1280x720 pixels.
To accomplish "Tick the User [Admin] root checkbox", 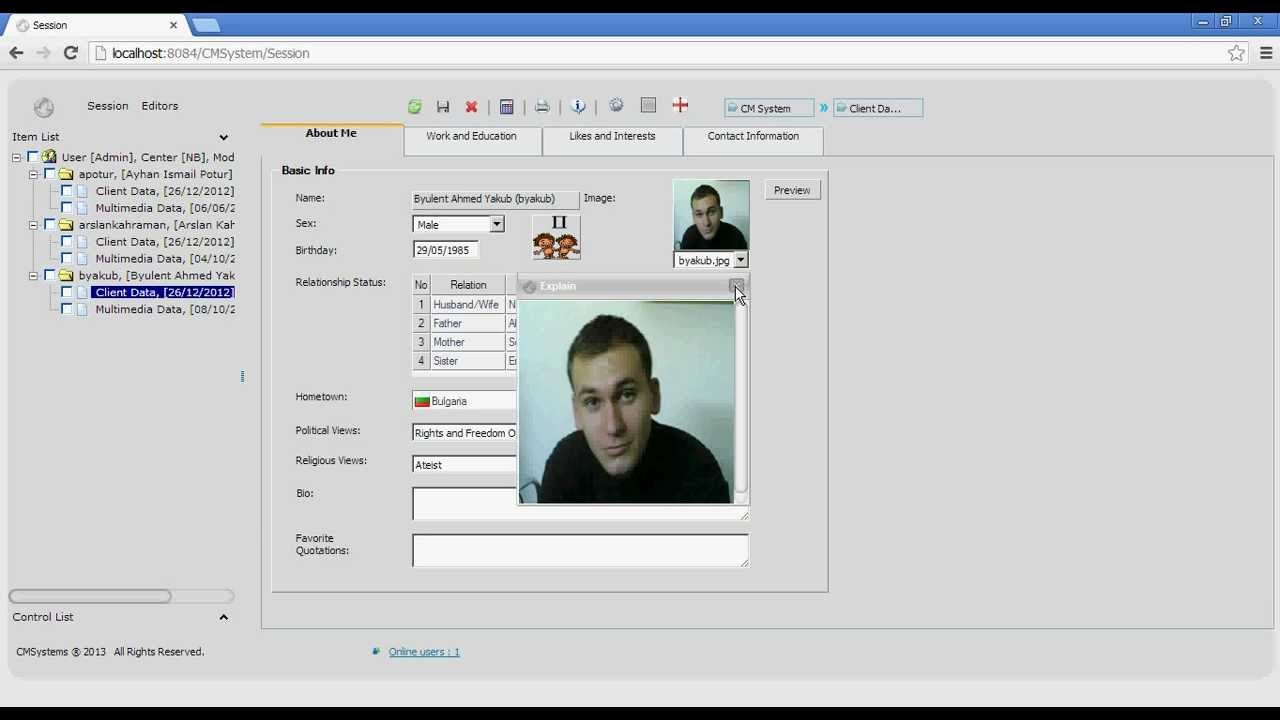I will pyautogui.click(x=32, y=157).
